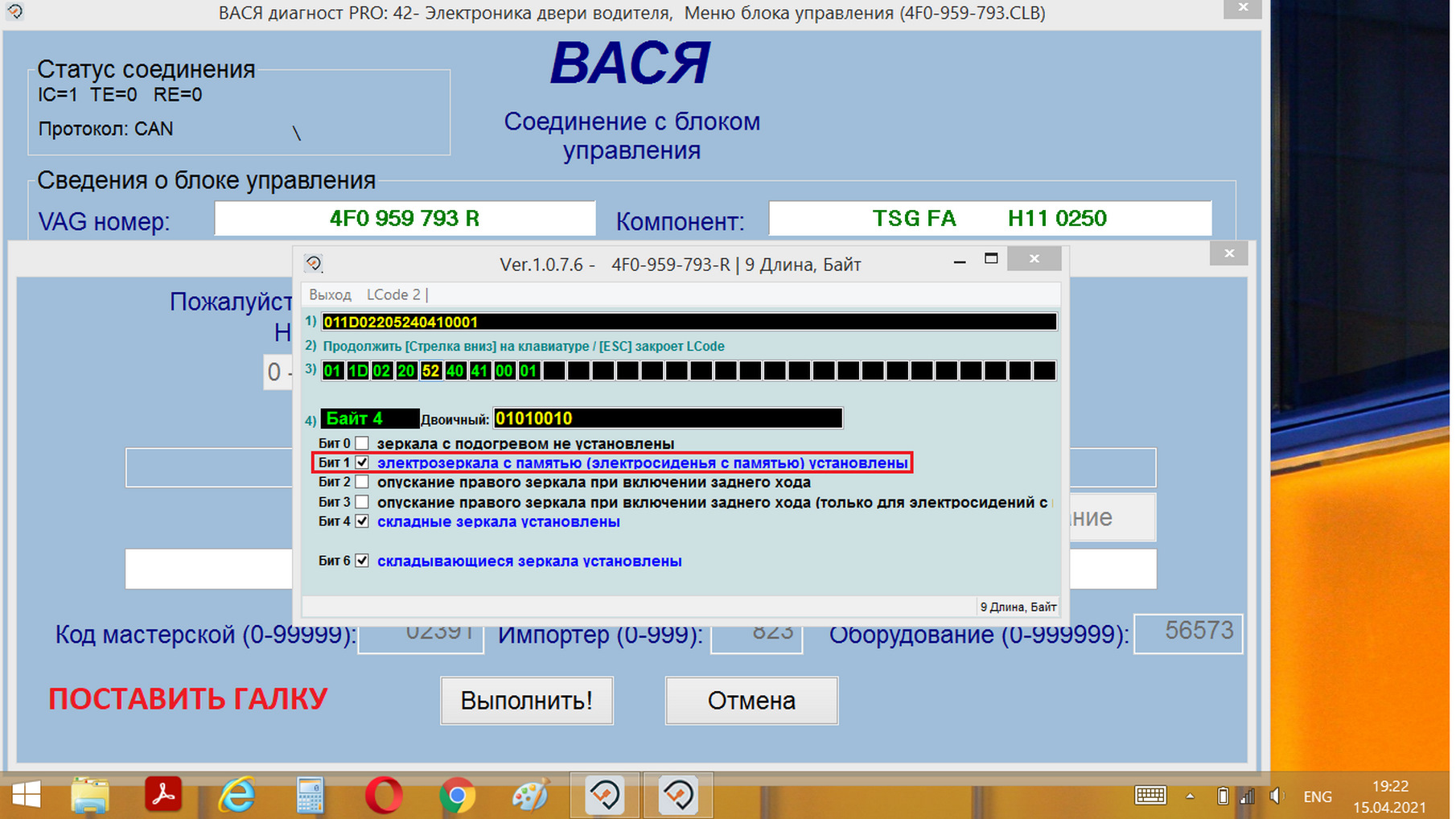Toggle Бит 0 heated mirrors checkbox
The height and width of the screenshot is (819, 1456).
point(362,443)
